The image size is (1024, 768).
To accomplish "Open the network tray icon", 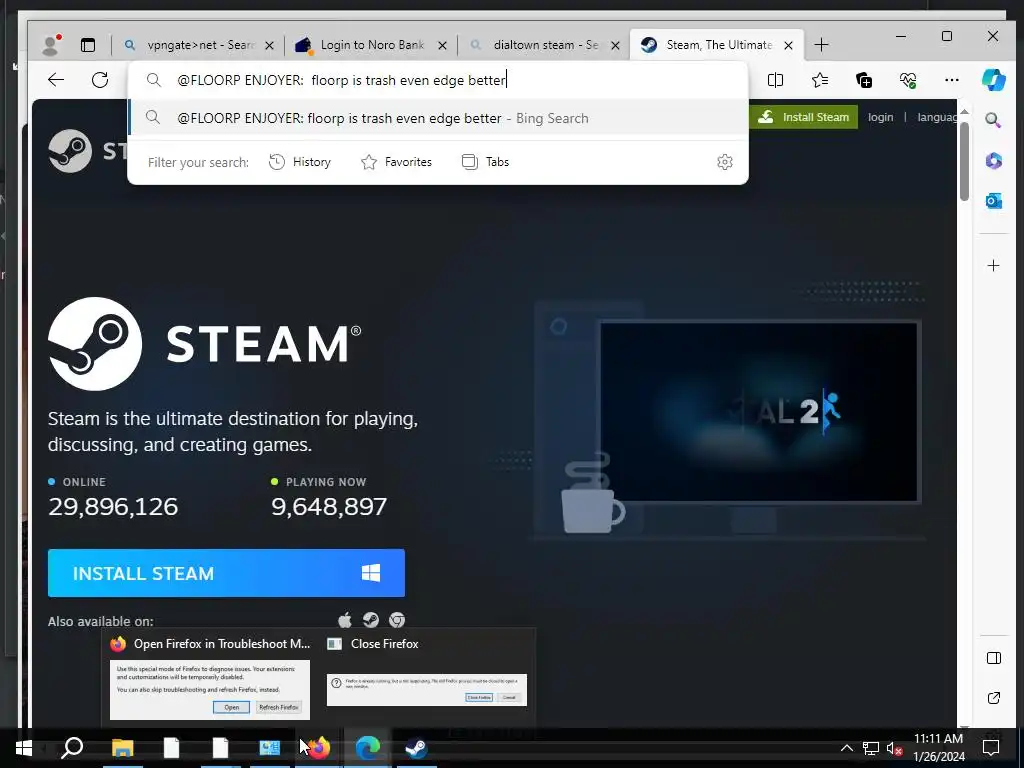I will (871, 748).
